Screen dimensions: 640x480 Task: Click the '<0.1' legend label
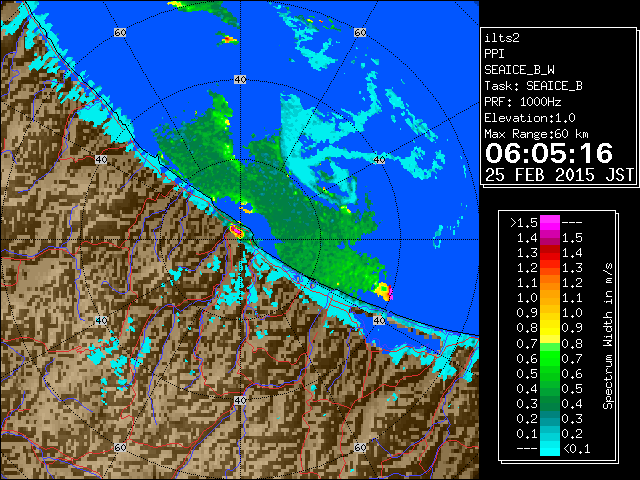[x=576, y=449]
